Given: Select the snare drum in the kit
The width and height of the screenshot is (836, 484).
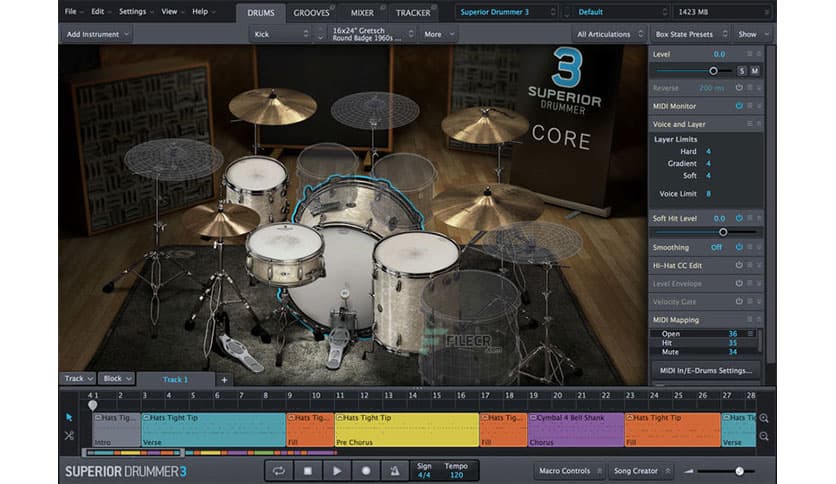Looking at the screenshot, I should pos(285,253).
